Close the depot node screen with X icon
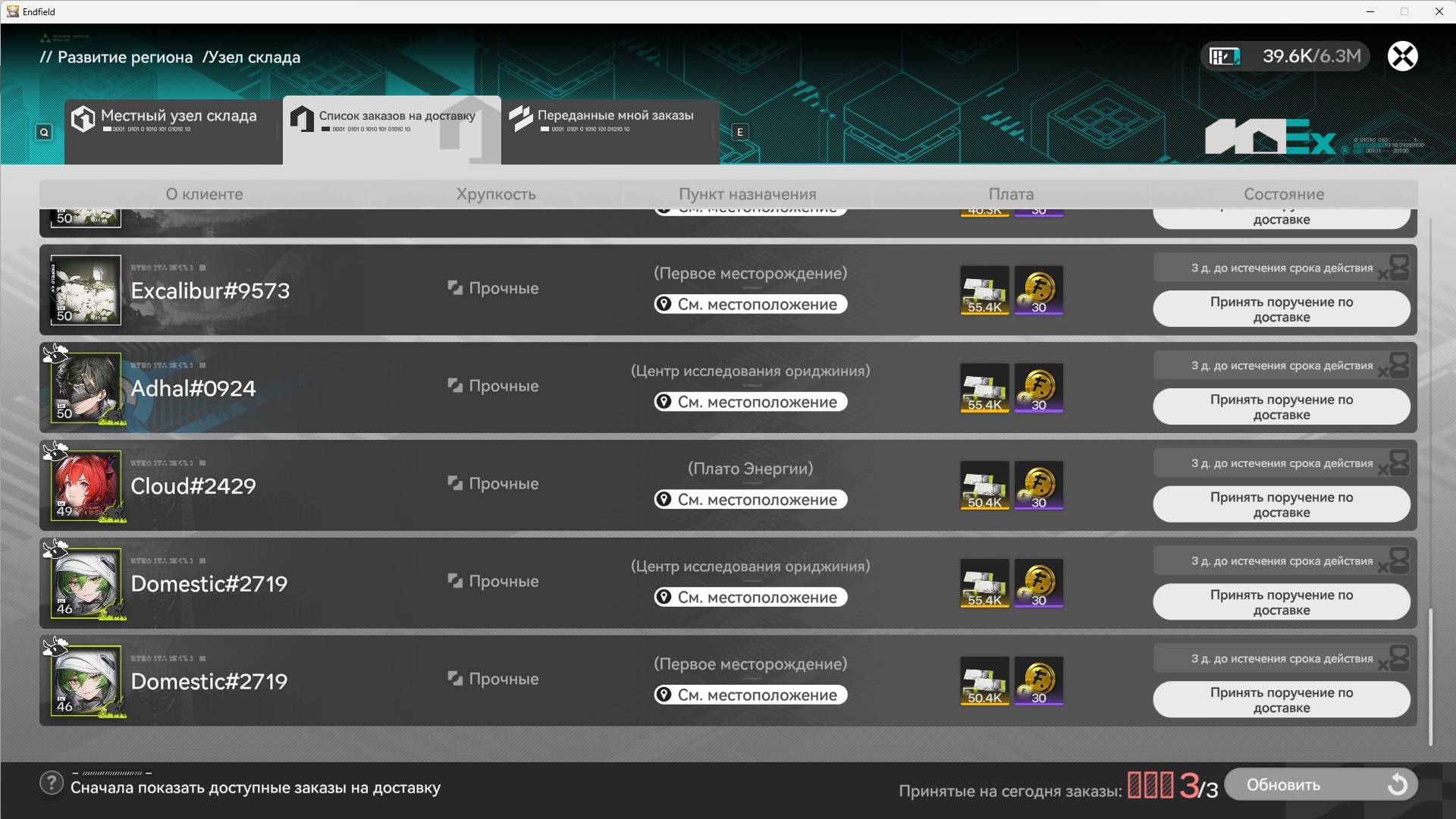The height and width of the screenshot is (819, 1456). pyautogui.click(x=1402, y=56)
